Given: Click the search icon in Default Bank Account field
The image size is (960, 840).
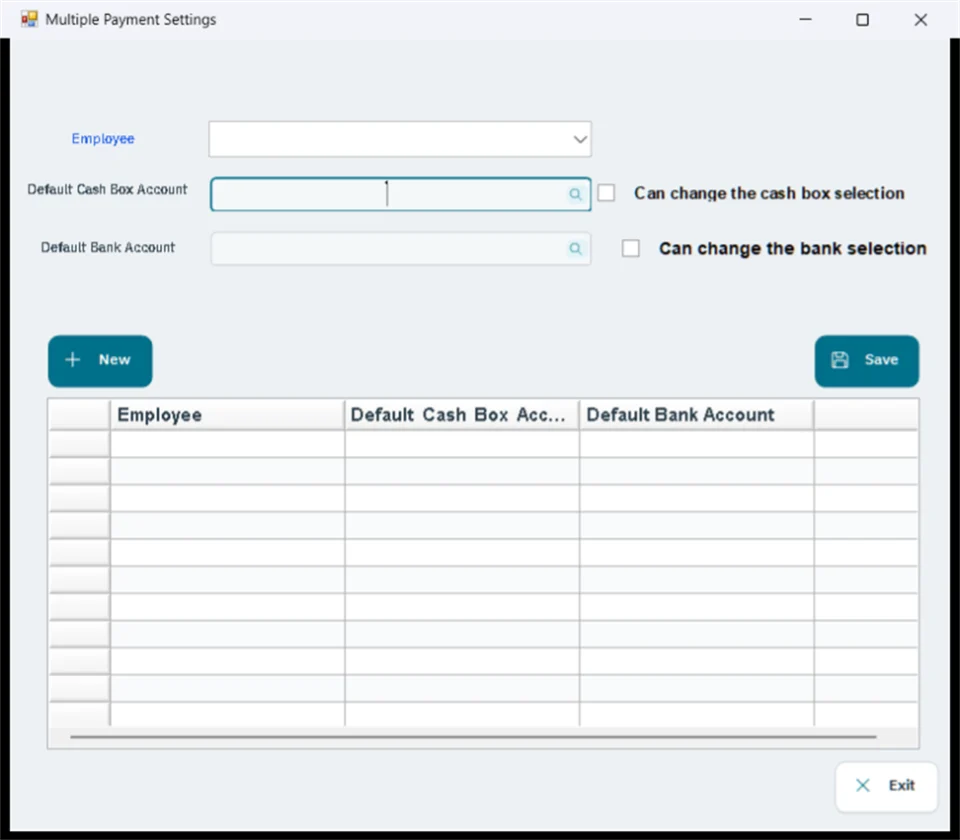Looking at the screenshot, I should tap(575, 248).
